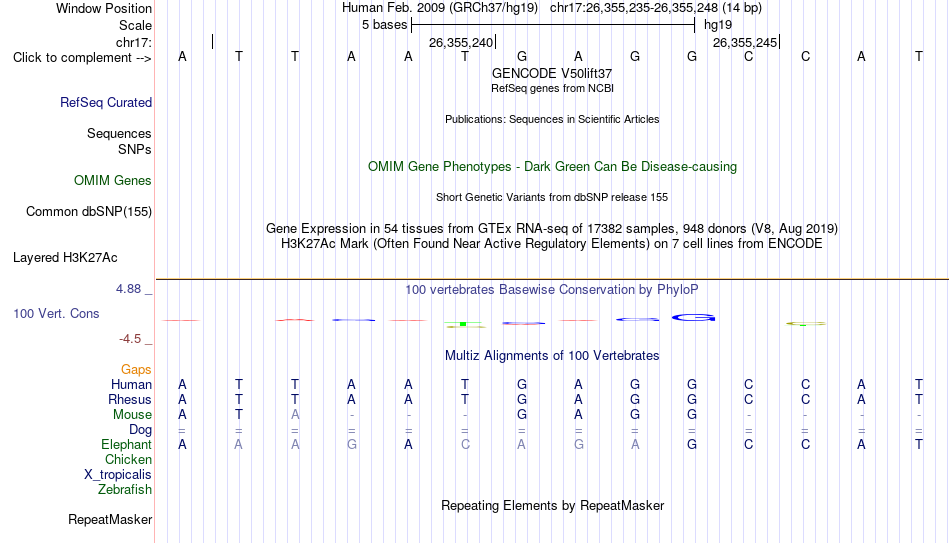Click the GENCODE V50lift37 track title
The height and width of the screenshot is (543, 950).
click(552, 73)
